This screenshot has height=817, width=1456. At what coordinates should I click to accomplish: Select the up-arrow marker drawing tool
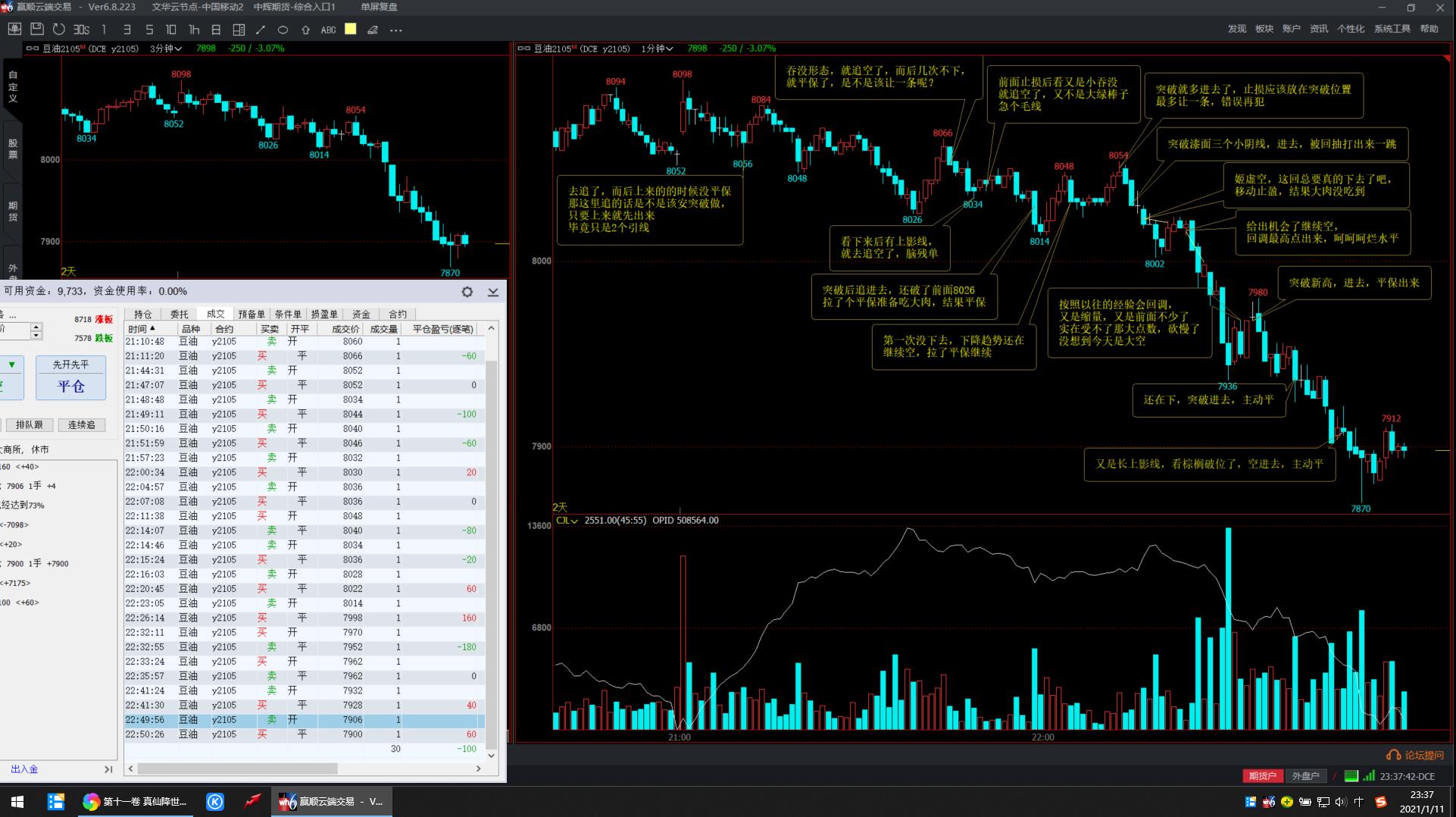(305, 30)
